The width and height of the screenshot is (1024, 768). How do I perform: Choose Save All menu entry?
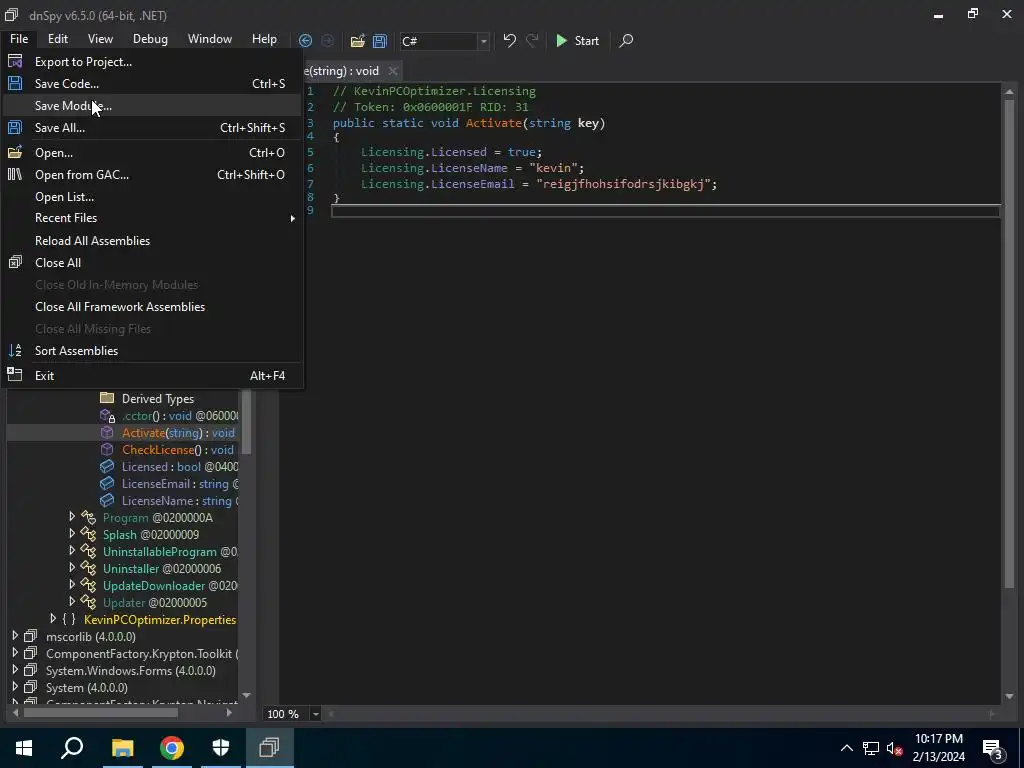pyautogui.click(x=152, y=128)
